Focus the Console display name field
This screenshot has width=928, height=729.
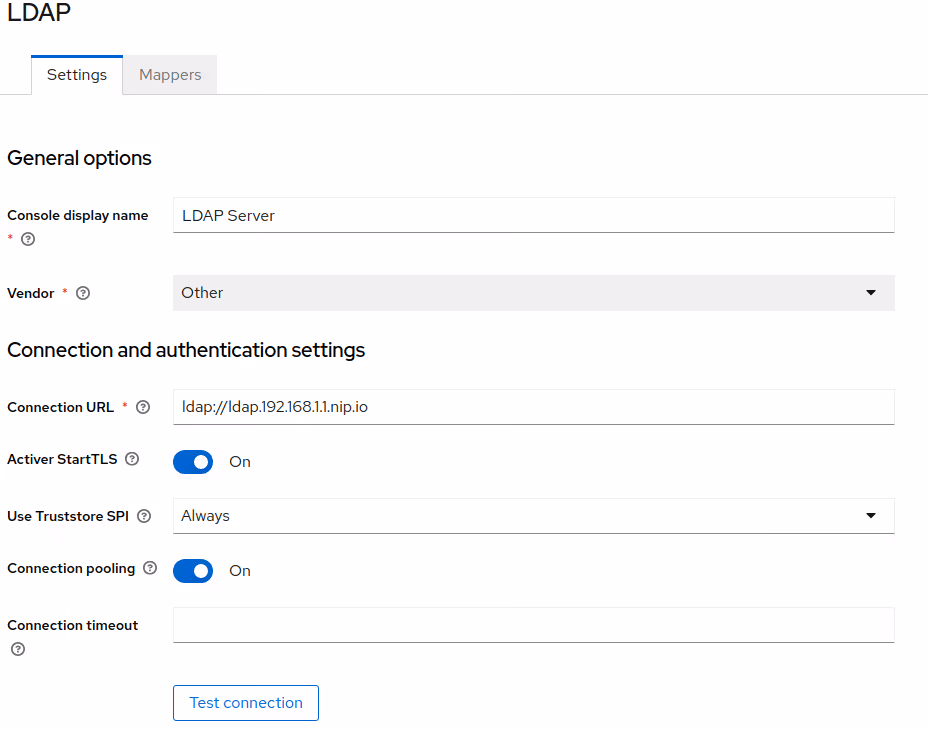(x=533, y=215)
